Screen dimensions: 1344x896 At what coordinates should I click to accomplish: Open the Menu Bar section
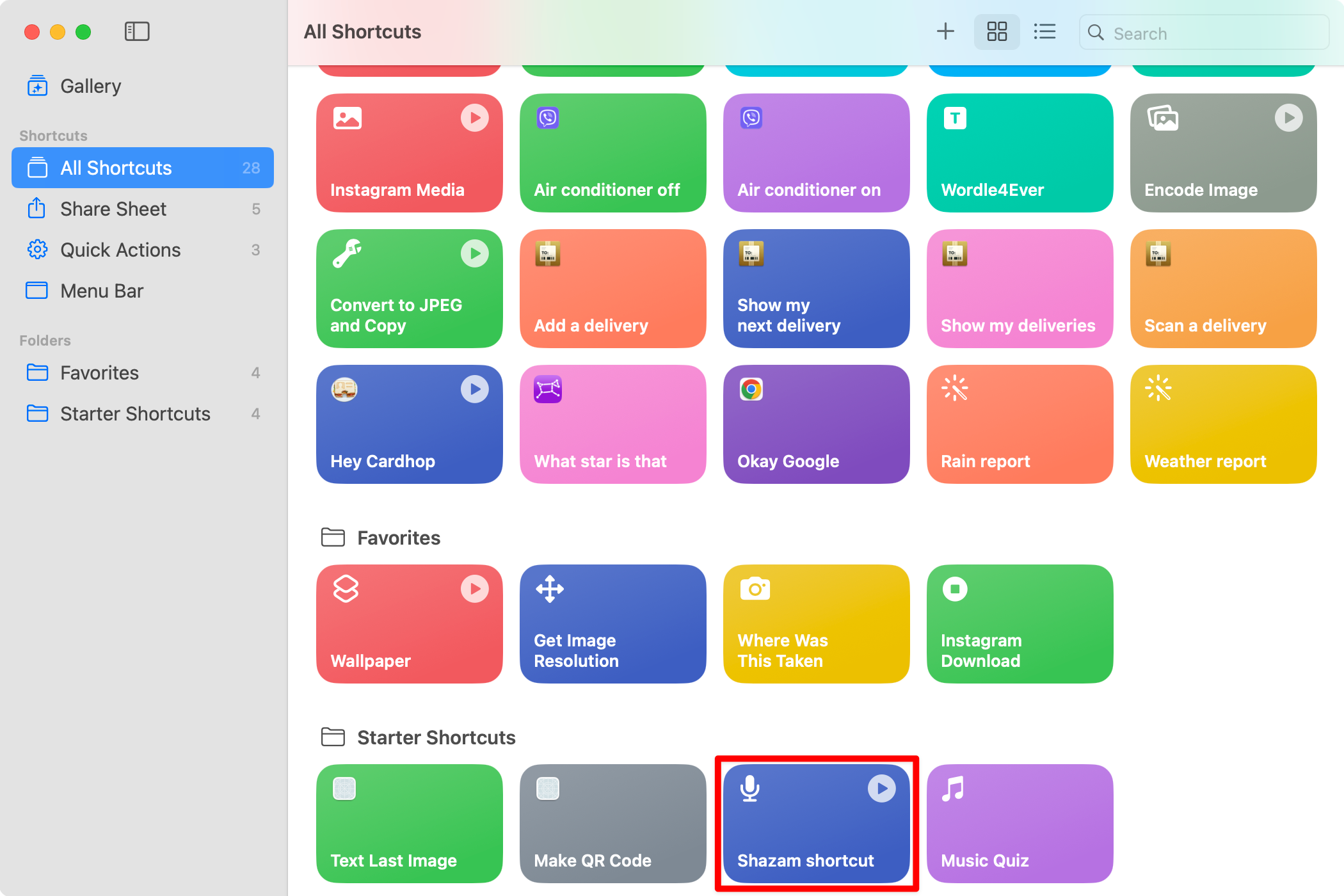point(101,290)
